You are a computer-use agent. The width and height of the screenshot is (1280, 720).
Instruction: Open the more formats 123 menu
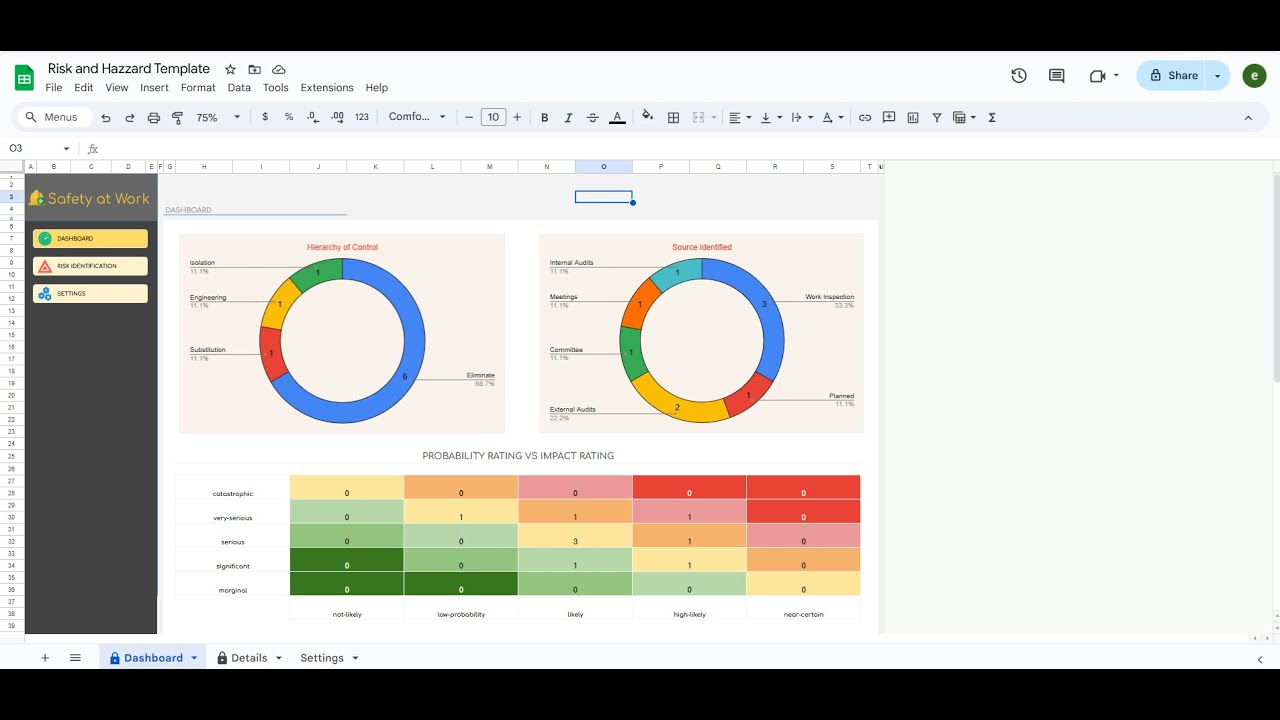point(362,117)
